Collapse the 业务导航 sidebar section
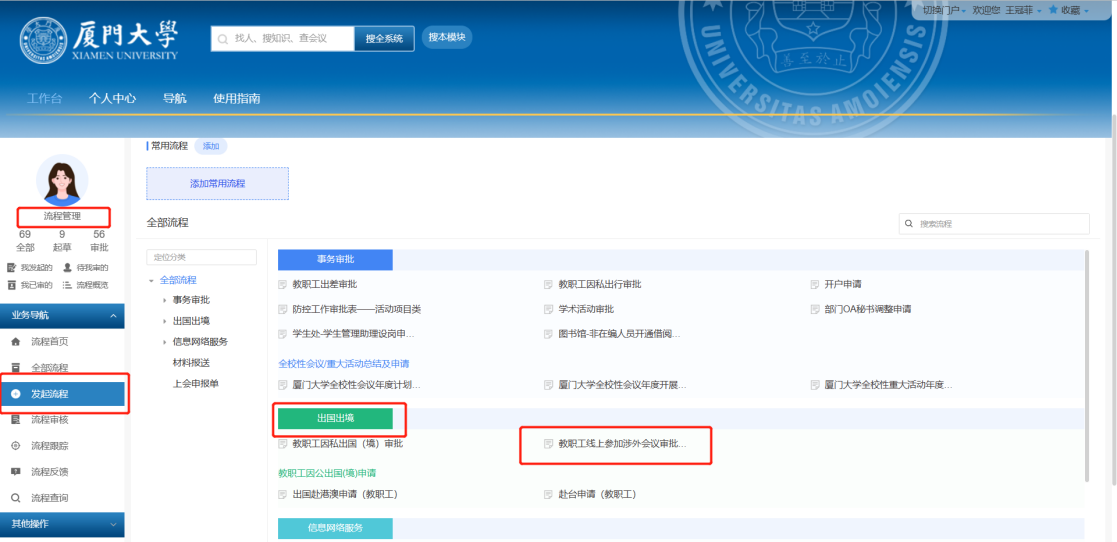 tap(112, 316)
